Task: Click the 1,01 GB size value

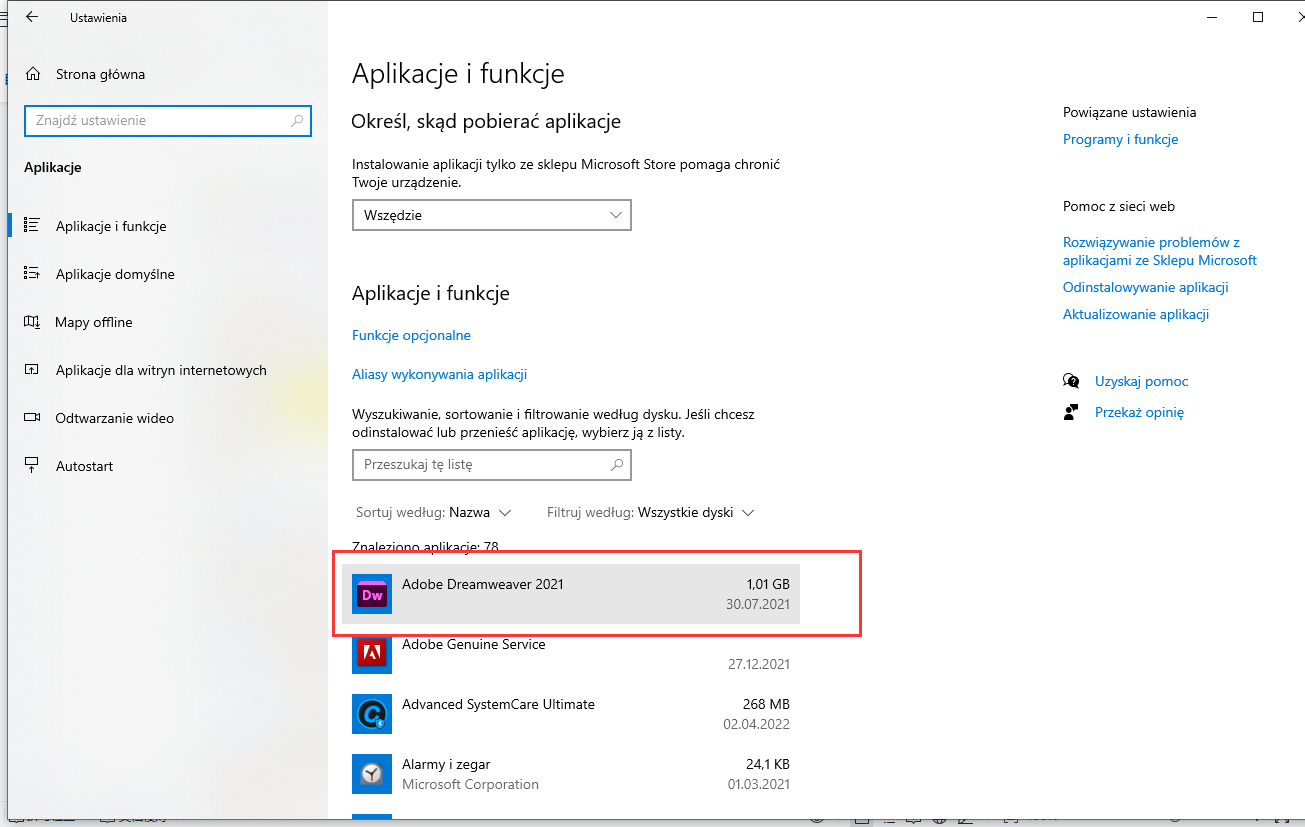Action: point(768,584)
